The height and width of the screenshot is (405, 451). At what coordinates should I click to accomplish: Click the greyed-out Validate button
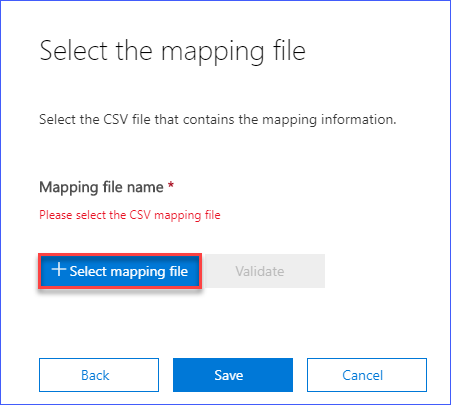coord(265,271)
